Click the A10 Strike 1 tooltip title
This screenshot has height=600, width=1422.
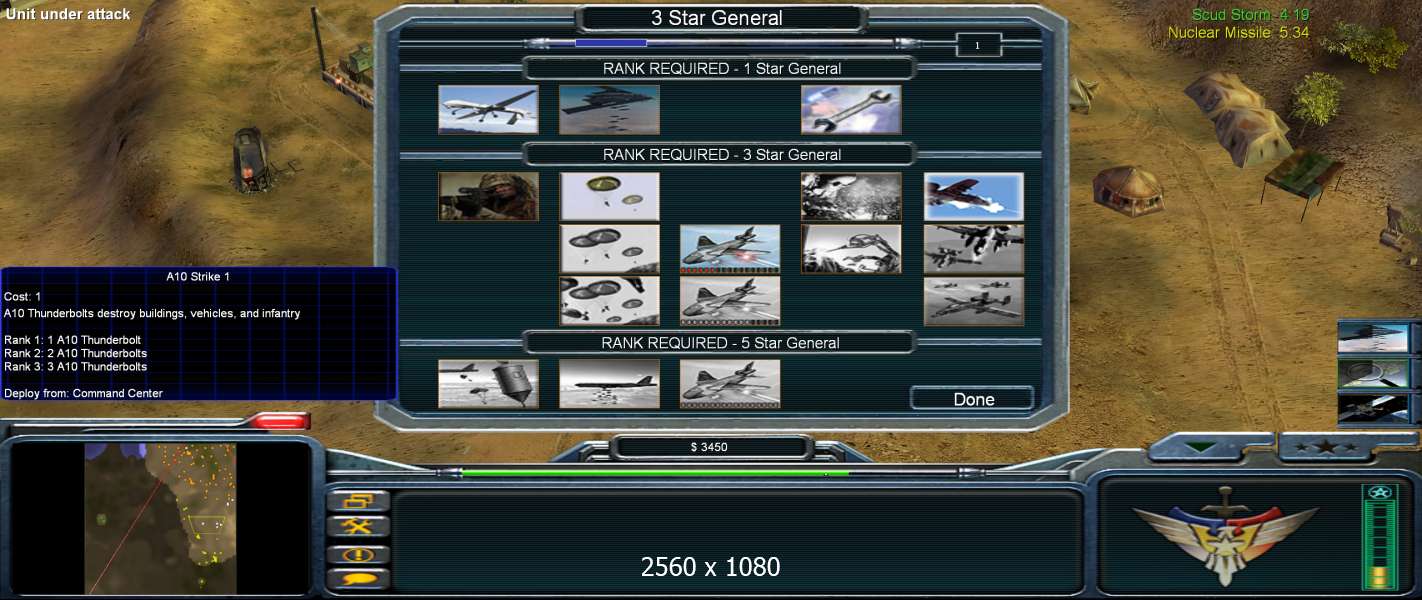[x=198, y=277]
